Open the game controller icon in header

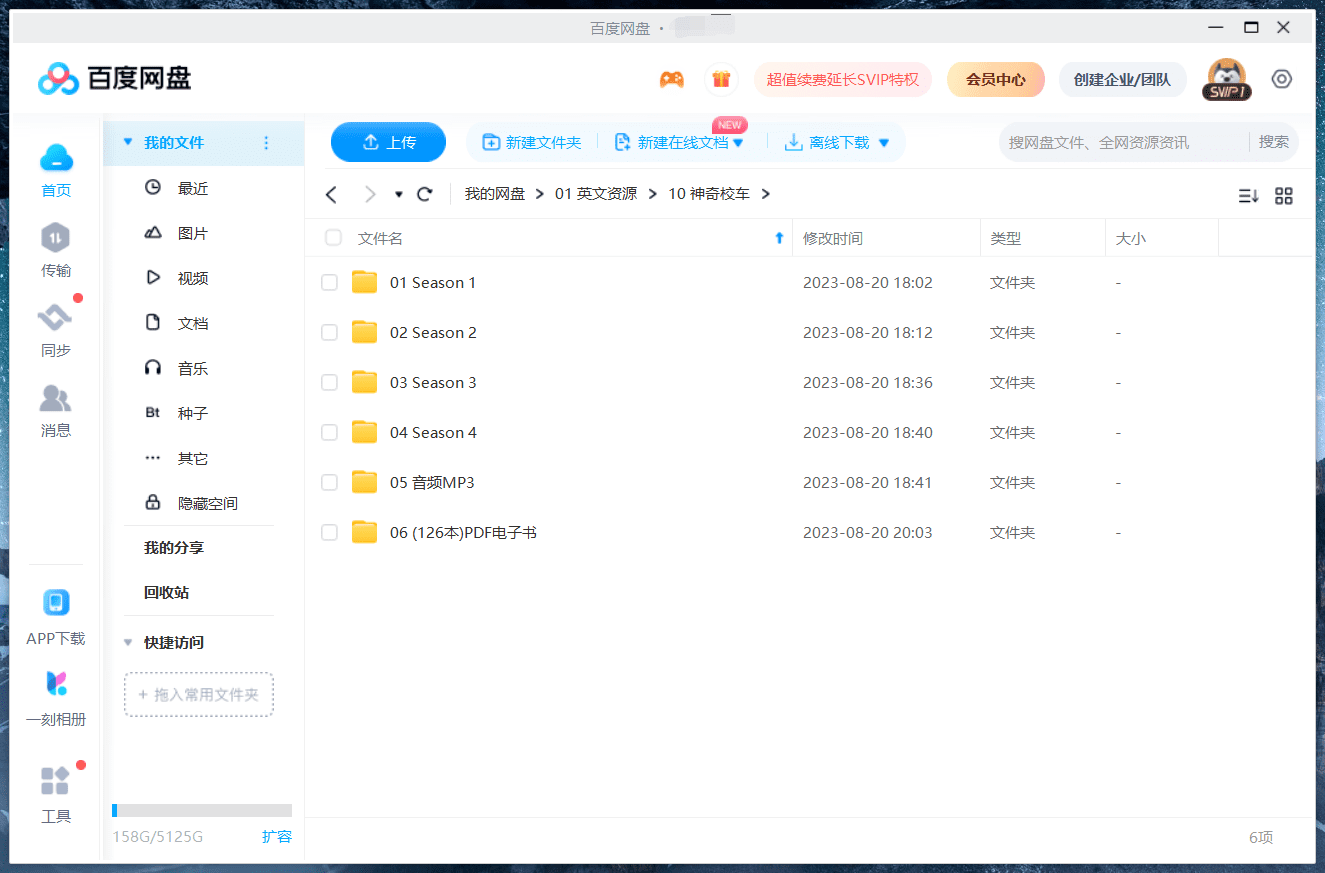click(x=671, y=79)
